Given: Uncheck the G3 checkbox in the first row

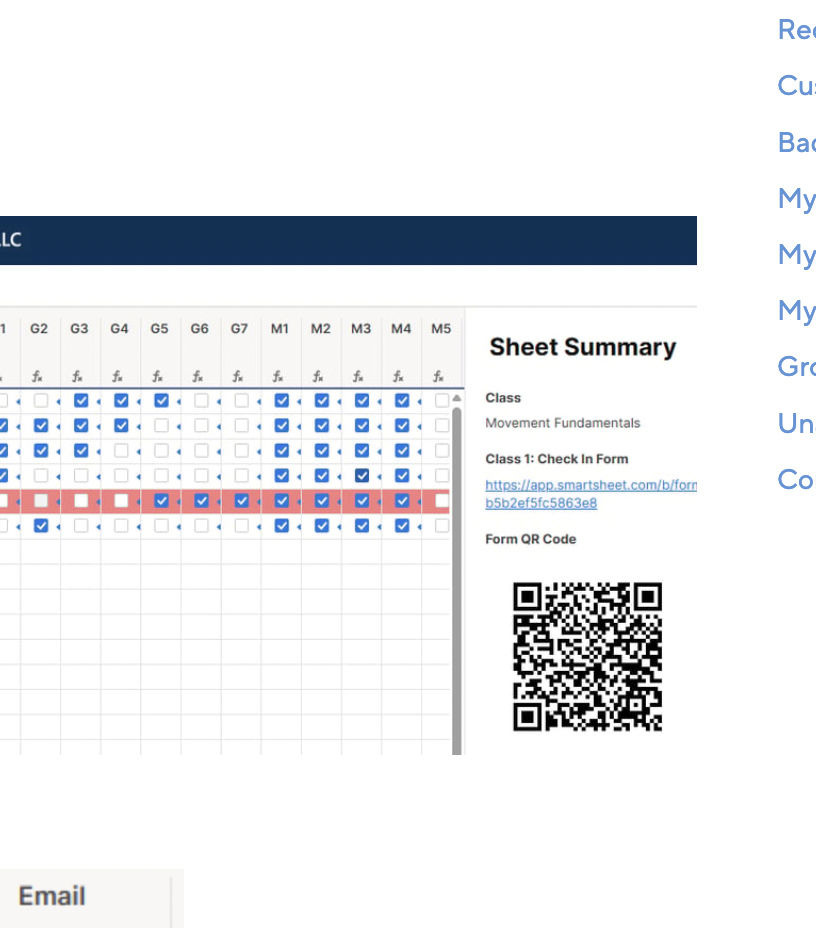Looking at the screenshot, I should (81, 401).
